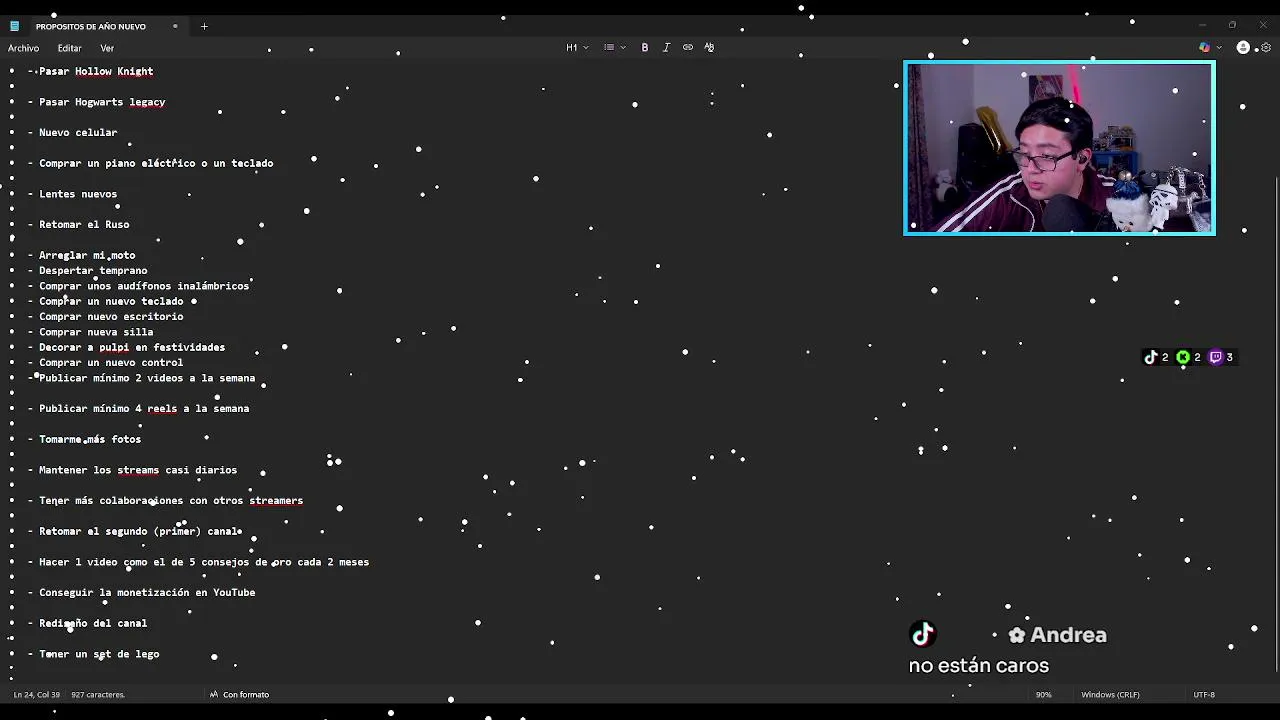Click the line about '5 consejos de oro'
This screenshot has width=1280, height=720.
point(204,562)
